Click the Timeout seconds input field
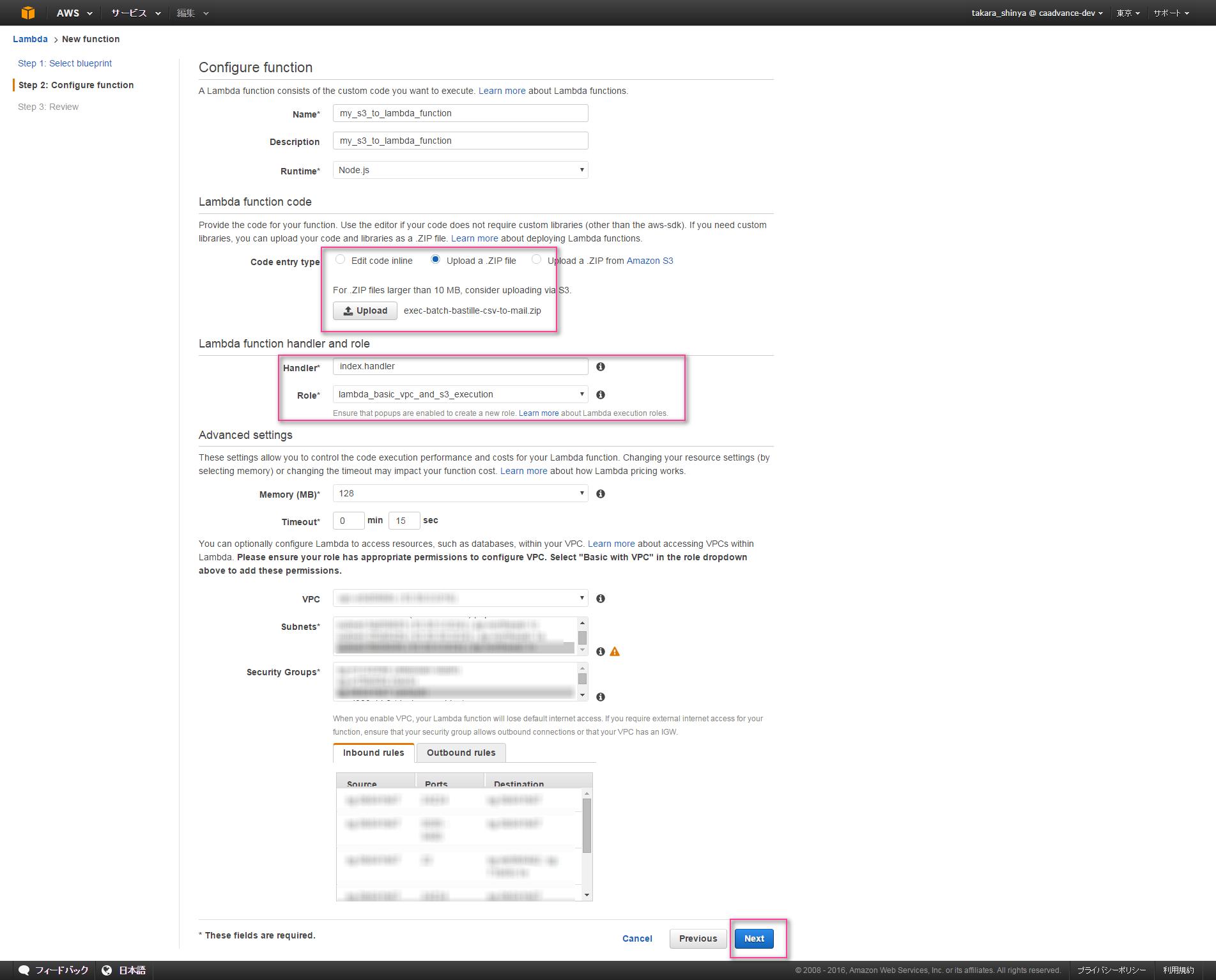1216x980 pixels. 404,520
